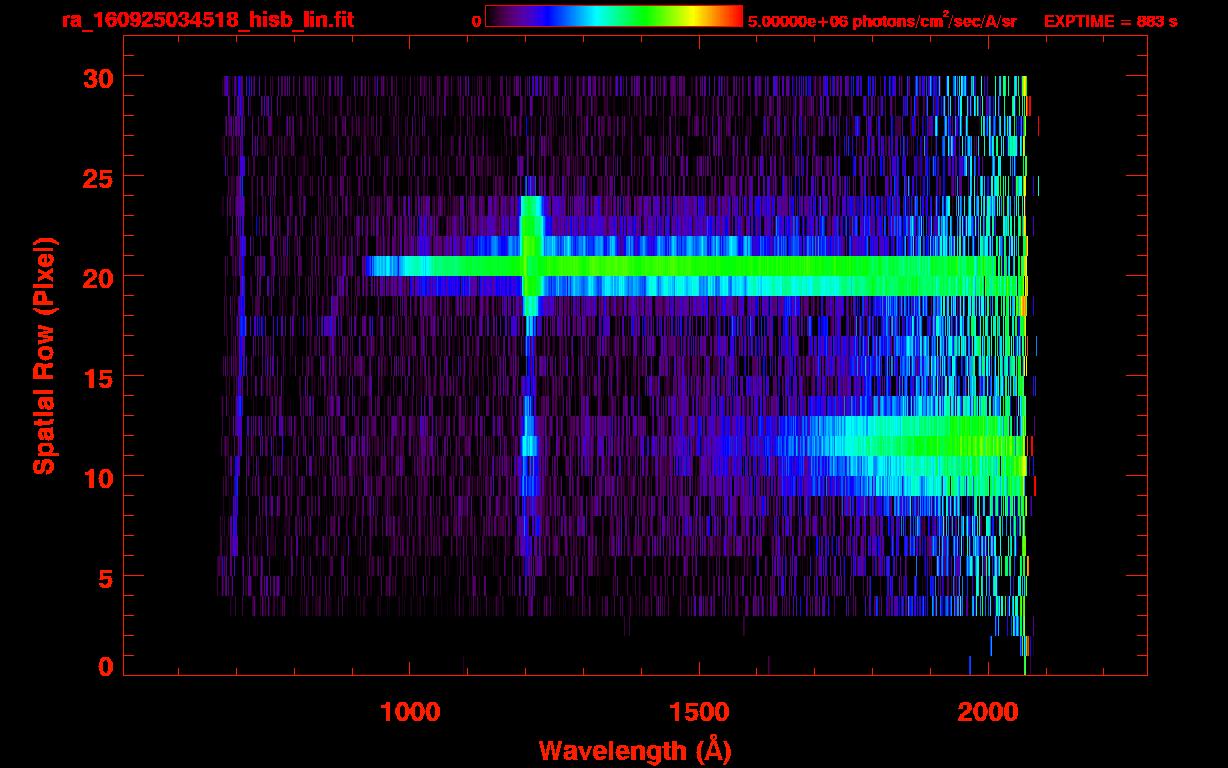
Task: Click the Spatial Row (Pixel) axis title
Action: (x=43, y=355)
